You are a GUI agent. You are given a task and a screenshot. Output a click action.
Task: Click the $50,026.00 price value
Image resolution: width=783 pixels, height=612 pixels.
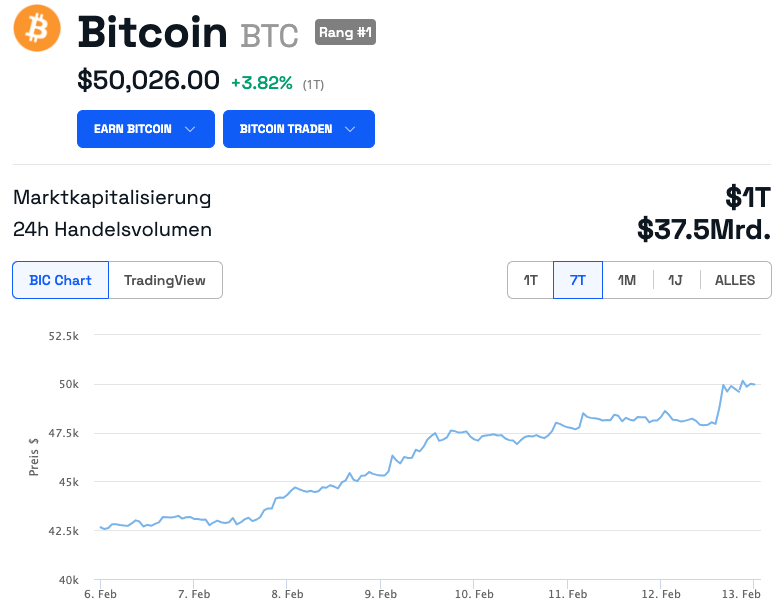148,80
